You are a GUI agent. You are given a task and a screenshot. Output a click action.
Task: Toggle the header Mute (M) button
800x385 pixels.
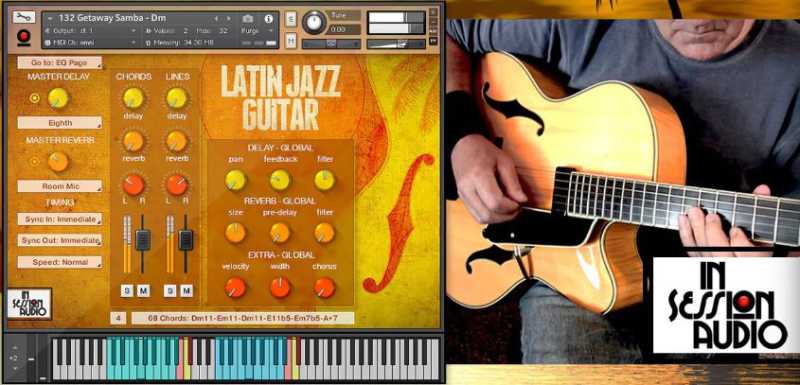(291, 40)
